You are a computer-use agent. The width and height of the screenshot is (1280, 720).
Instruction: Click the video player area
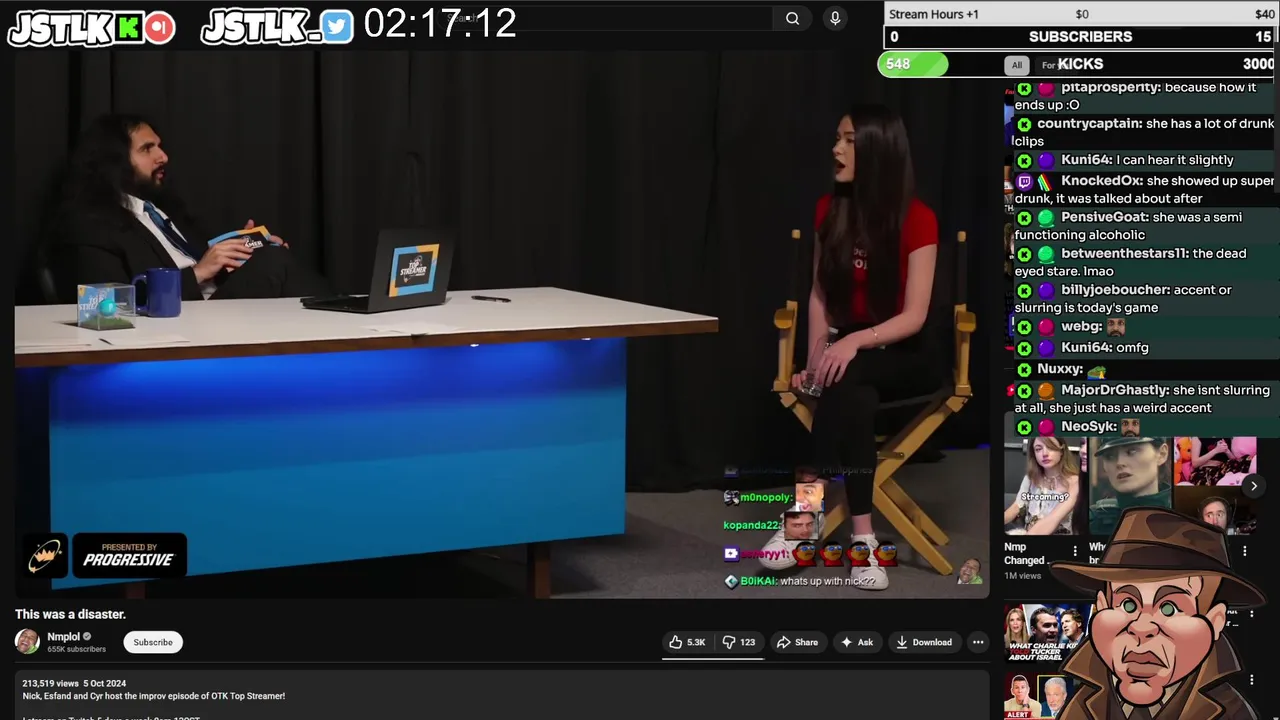point(502,324)
